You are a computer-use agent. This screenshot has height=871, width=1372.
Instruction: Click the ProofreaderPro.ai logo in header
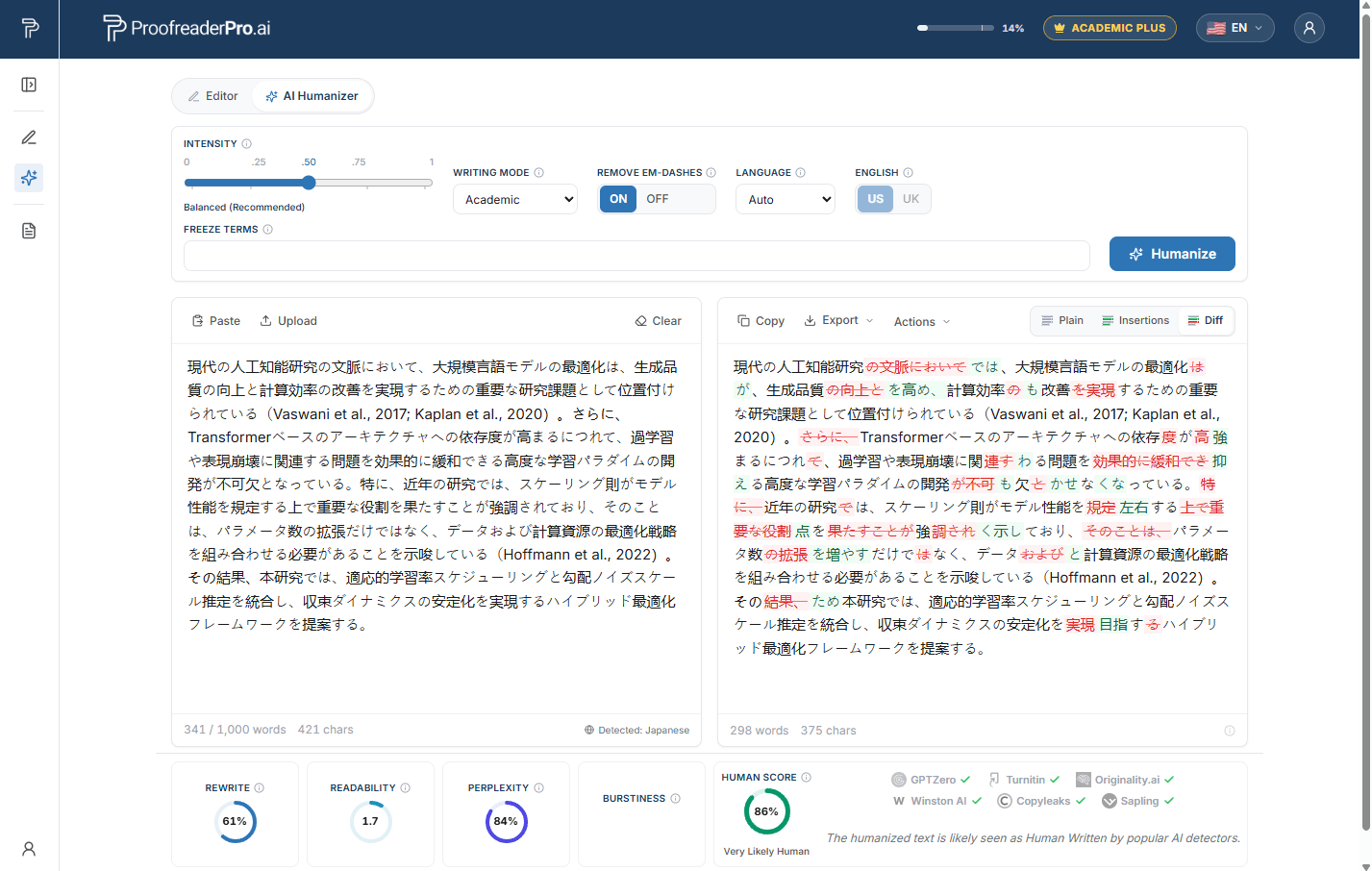click(187, 28)
